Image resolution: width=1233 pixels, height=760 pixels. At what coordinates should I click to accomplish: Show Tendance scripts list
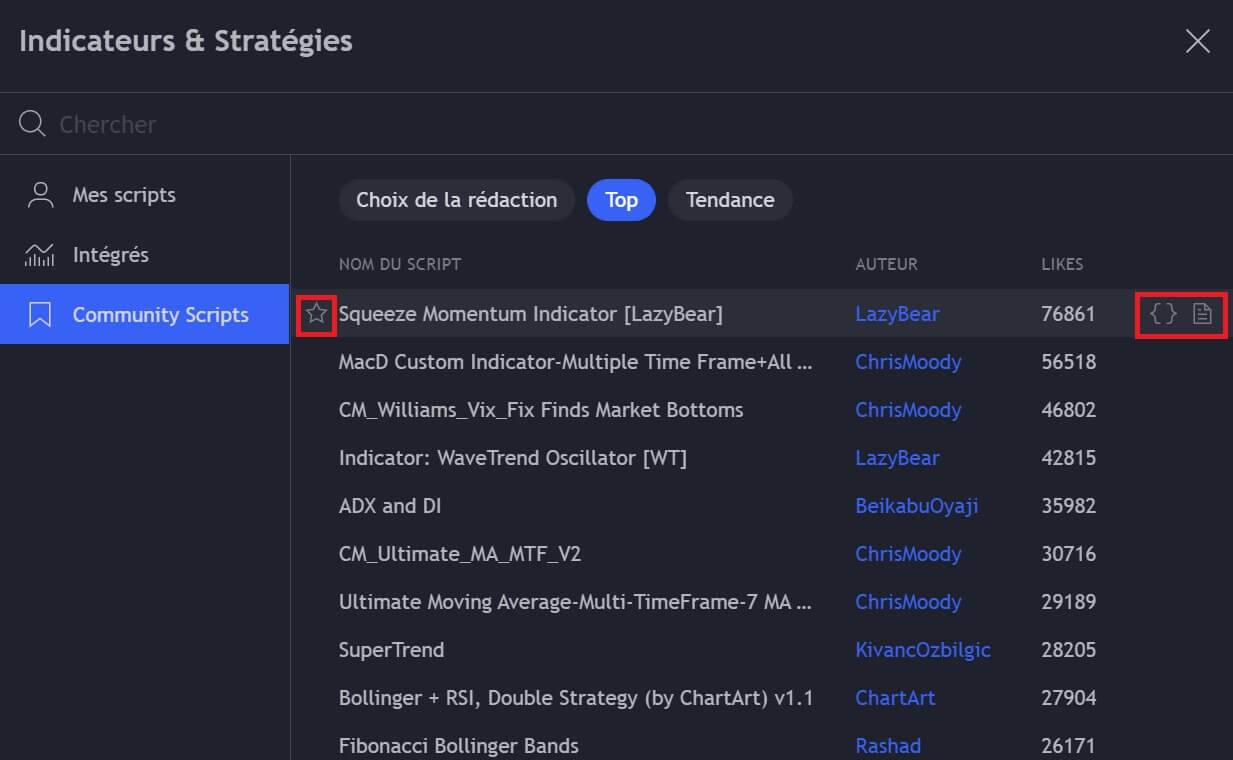tap(729, 200)
